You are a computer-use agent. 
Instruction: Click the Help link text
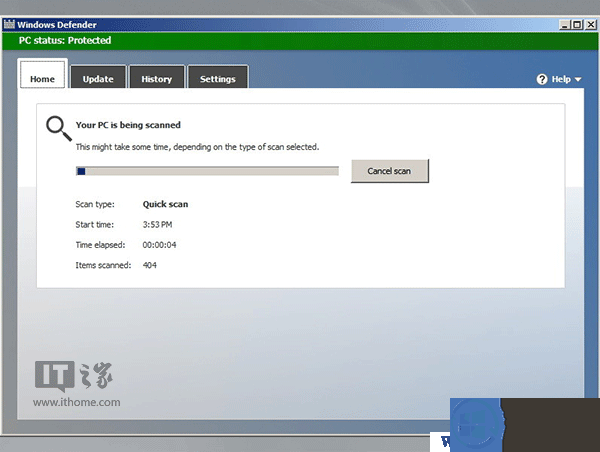(561, 79)
